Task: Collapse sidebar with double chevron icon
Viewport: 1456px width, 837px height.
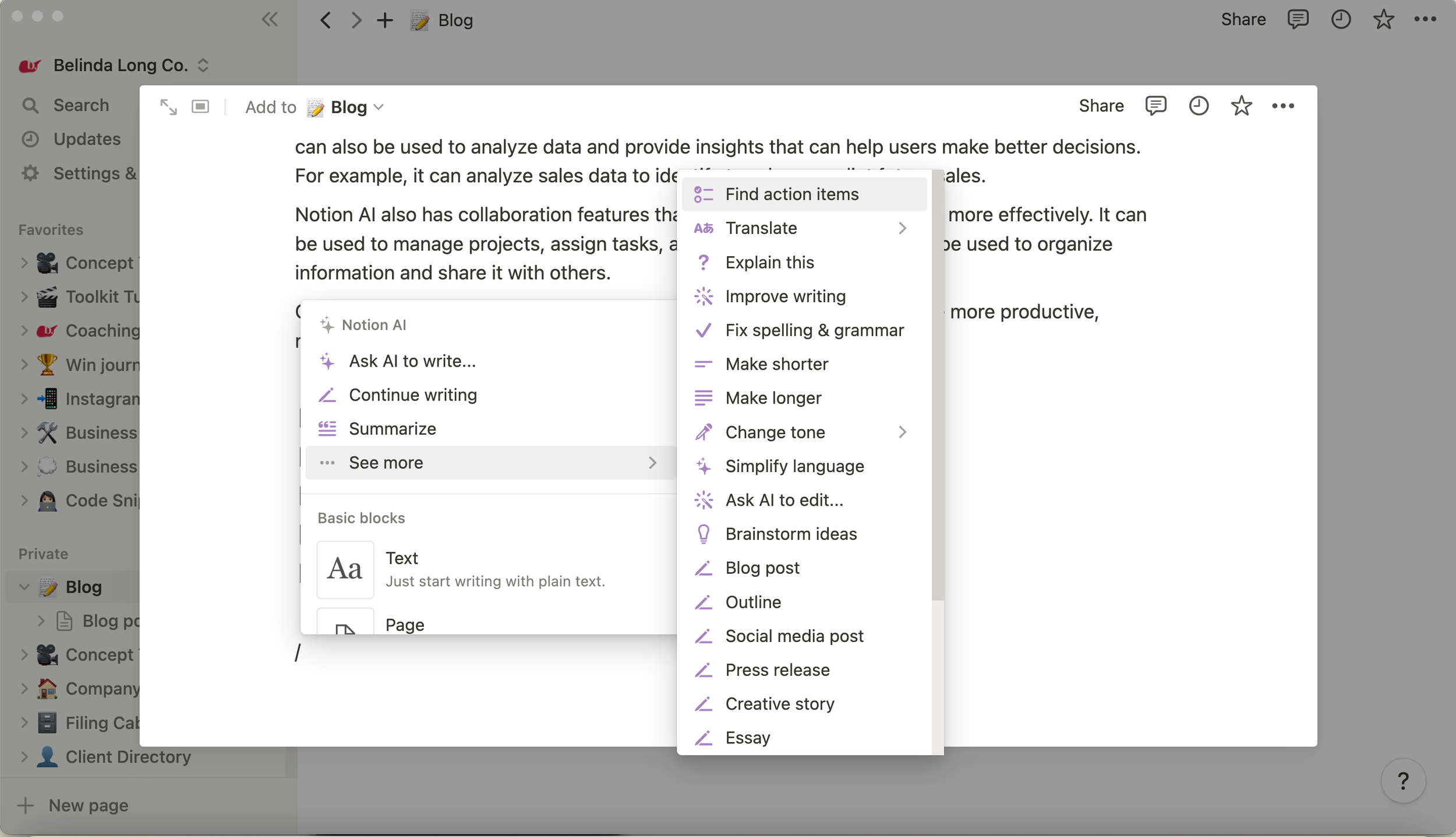Action: [270, 20]
